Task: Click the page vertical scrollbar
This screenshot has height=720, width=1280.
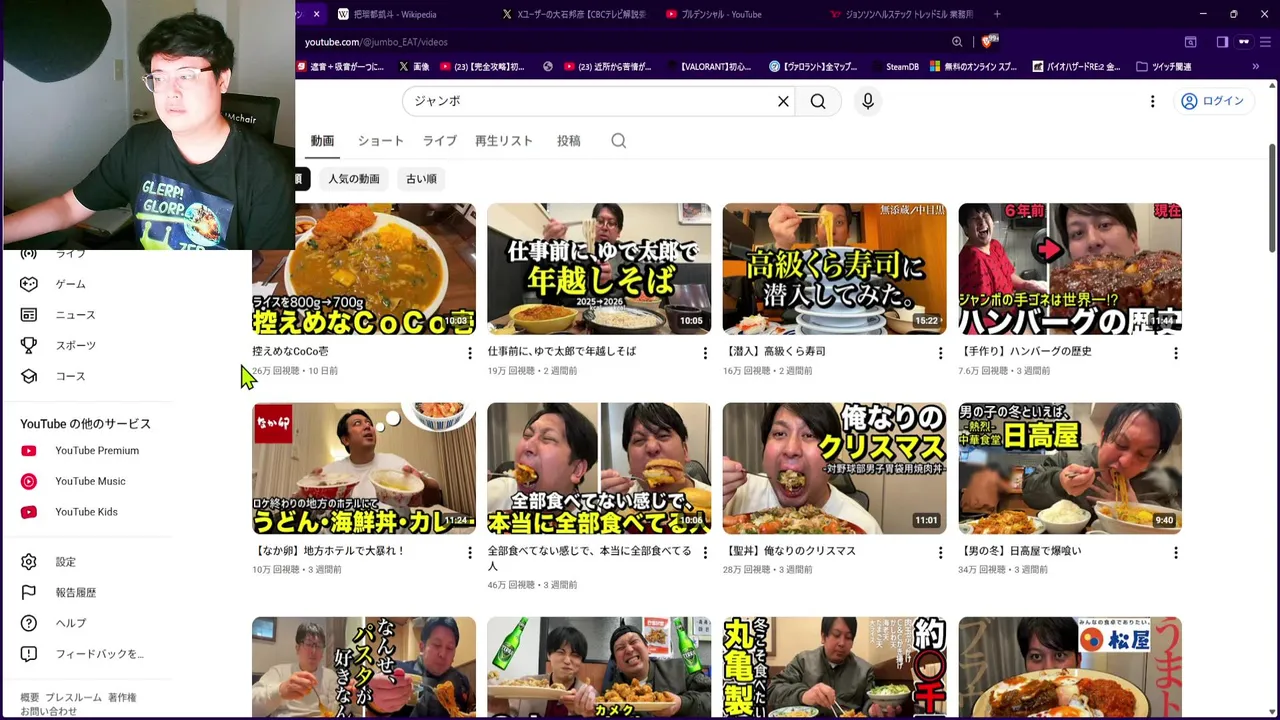Action: (1272, 200)
